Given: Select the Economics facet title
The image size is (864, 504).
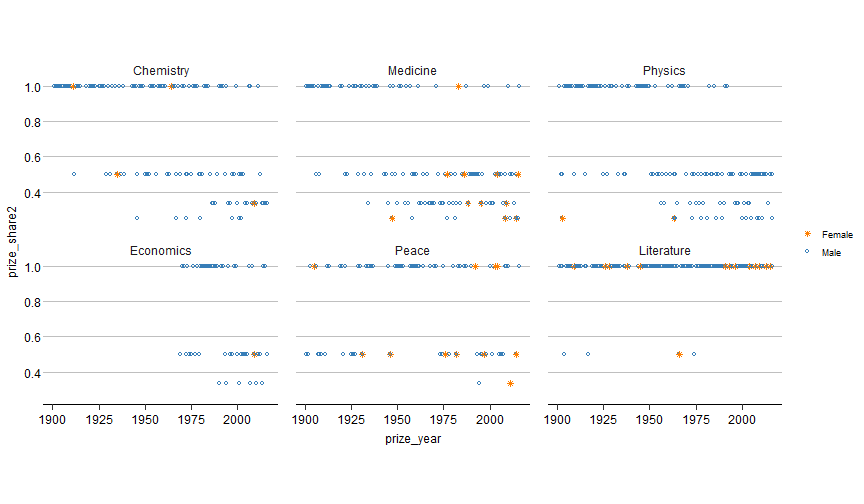Looking at the screenshot, I should coord(161,250).
